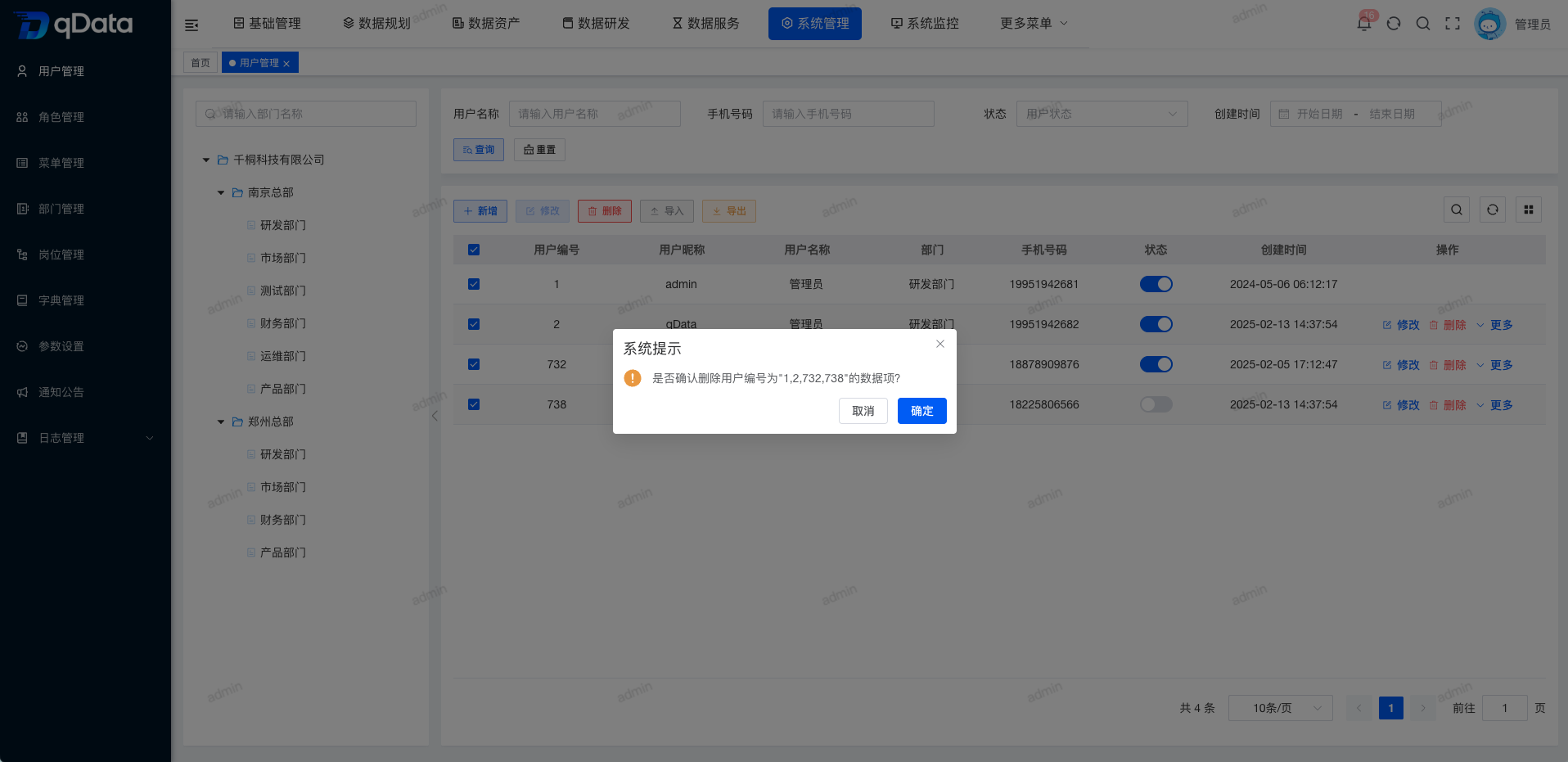Open 用户状态 dropdown
This screenshot has height=762, width=1568.
(x=1102, y=114)
